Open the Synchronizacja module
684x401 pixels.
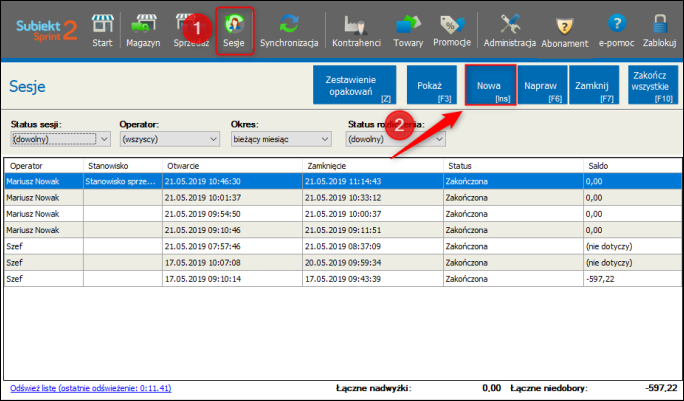[x=289, y=29]
